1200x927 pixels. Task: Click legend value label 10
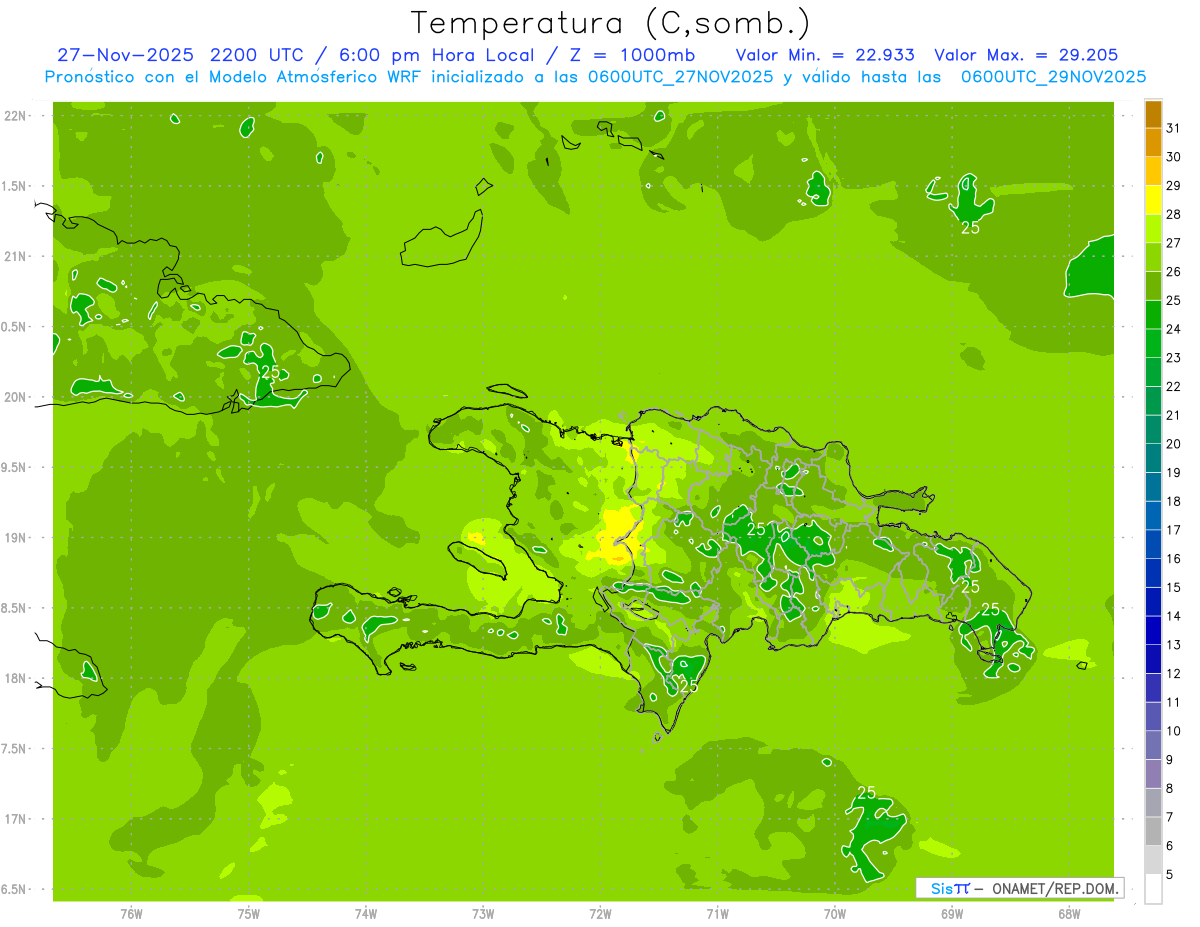pyautogui.click(x=1173, y=731)
